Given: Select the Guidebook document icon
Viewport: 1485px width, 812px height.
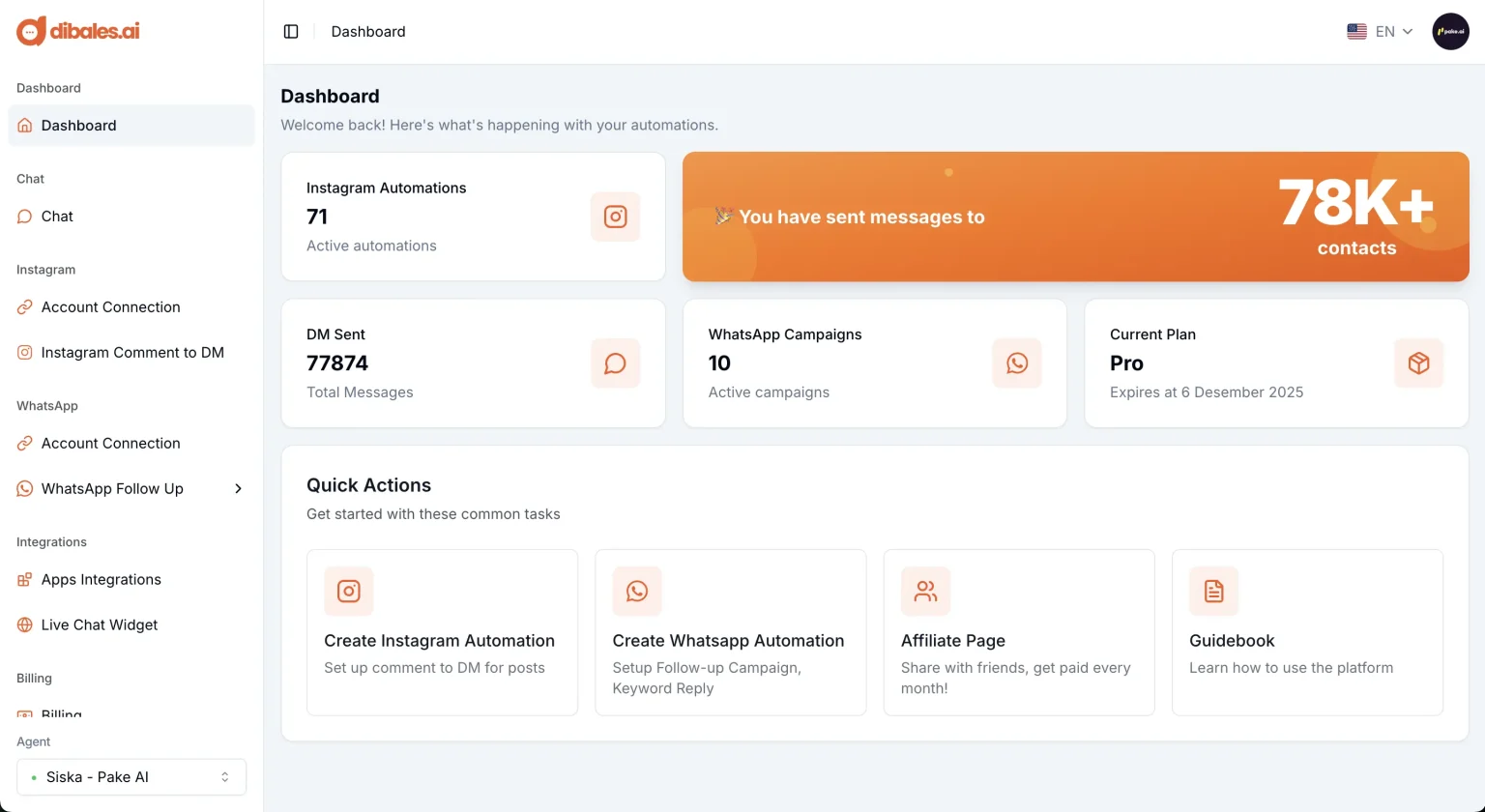Looking at the screenshot, I should click(x=1213, y=591).
